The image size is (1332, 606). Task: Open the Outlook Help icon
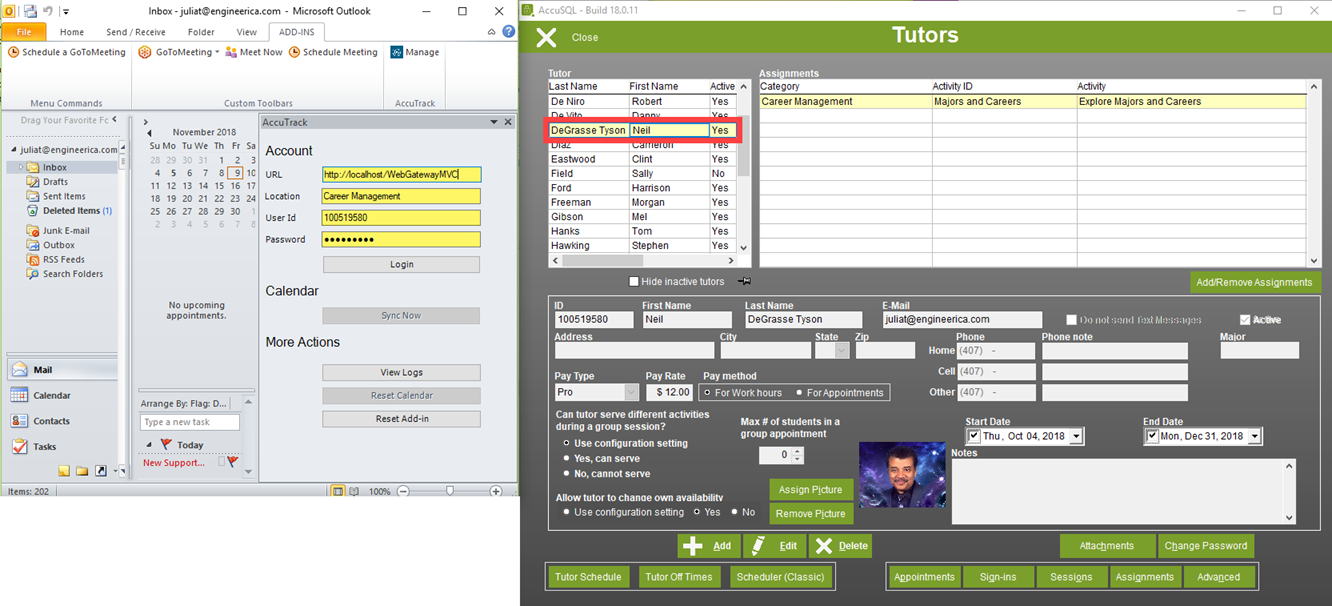[509, 32]
